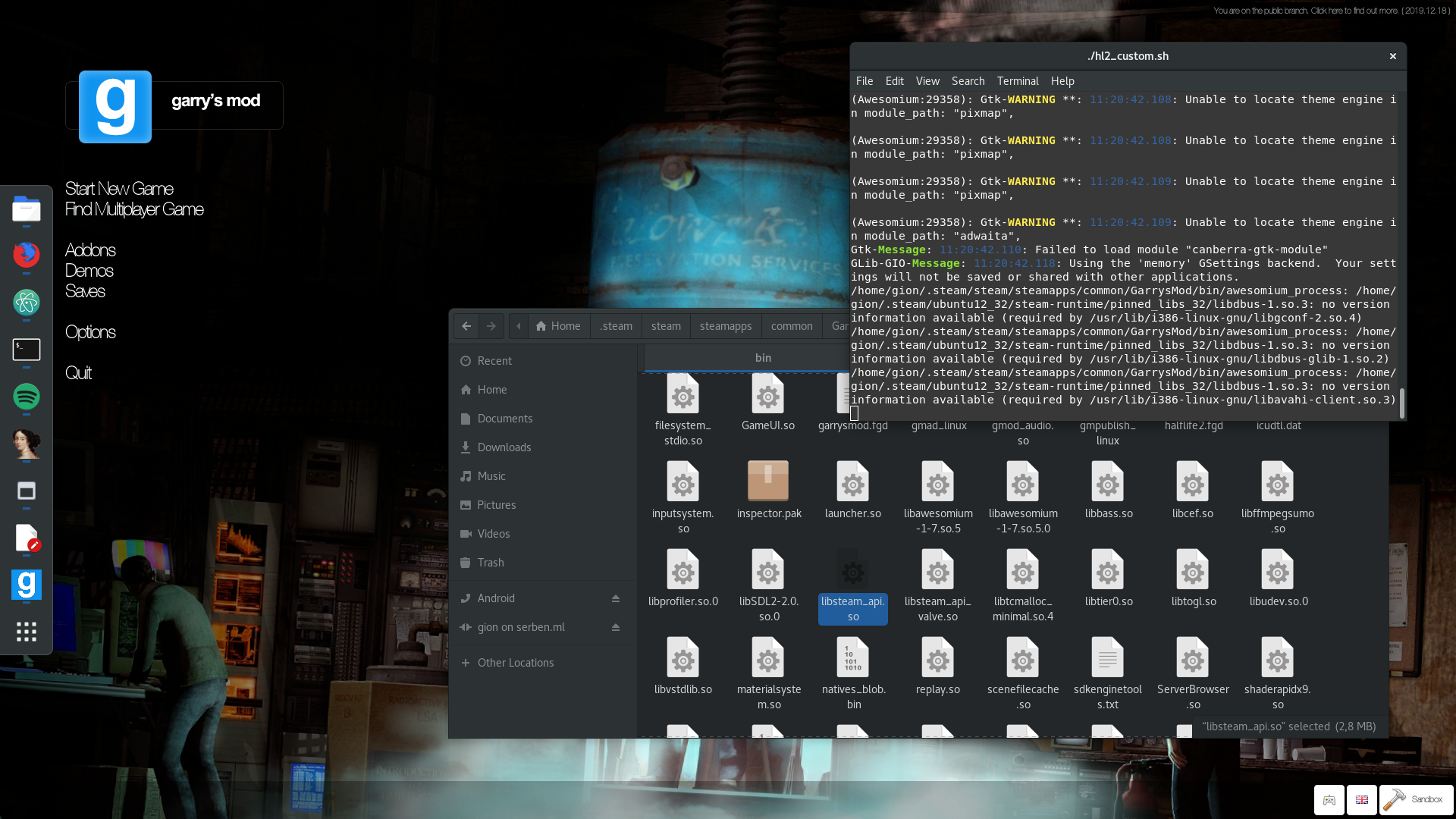Select the GameUI.so file icon
This screenshot has width=1456, height=819.
[x=768, y=394]
